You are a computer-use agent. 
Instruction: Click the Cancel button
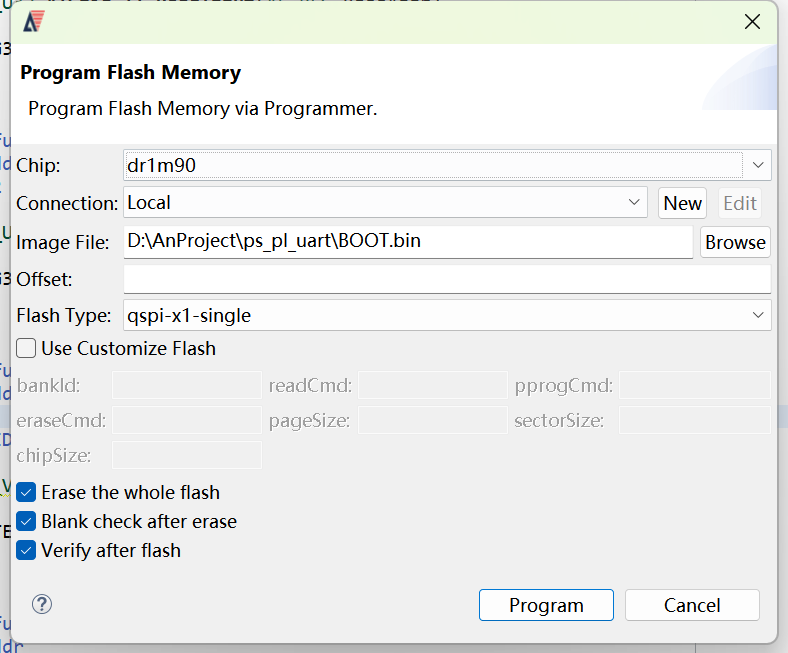(x=692, y=605)
